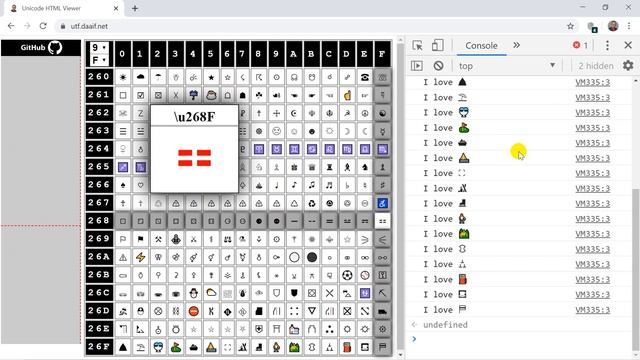Click the console input prompt line
Viewport: 640px width, 360px height.
[518, 339]
